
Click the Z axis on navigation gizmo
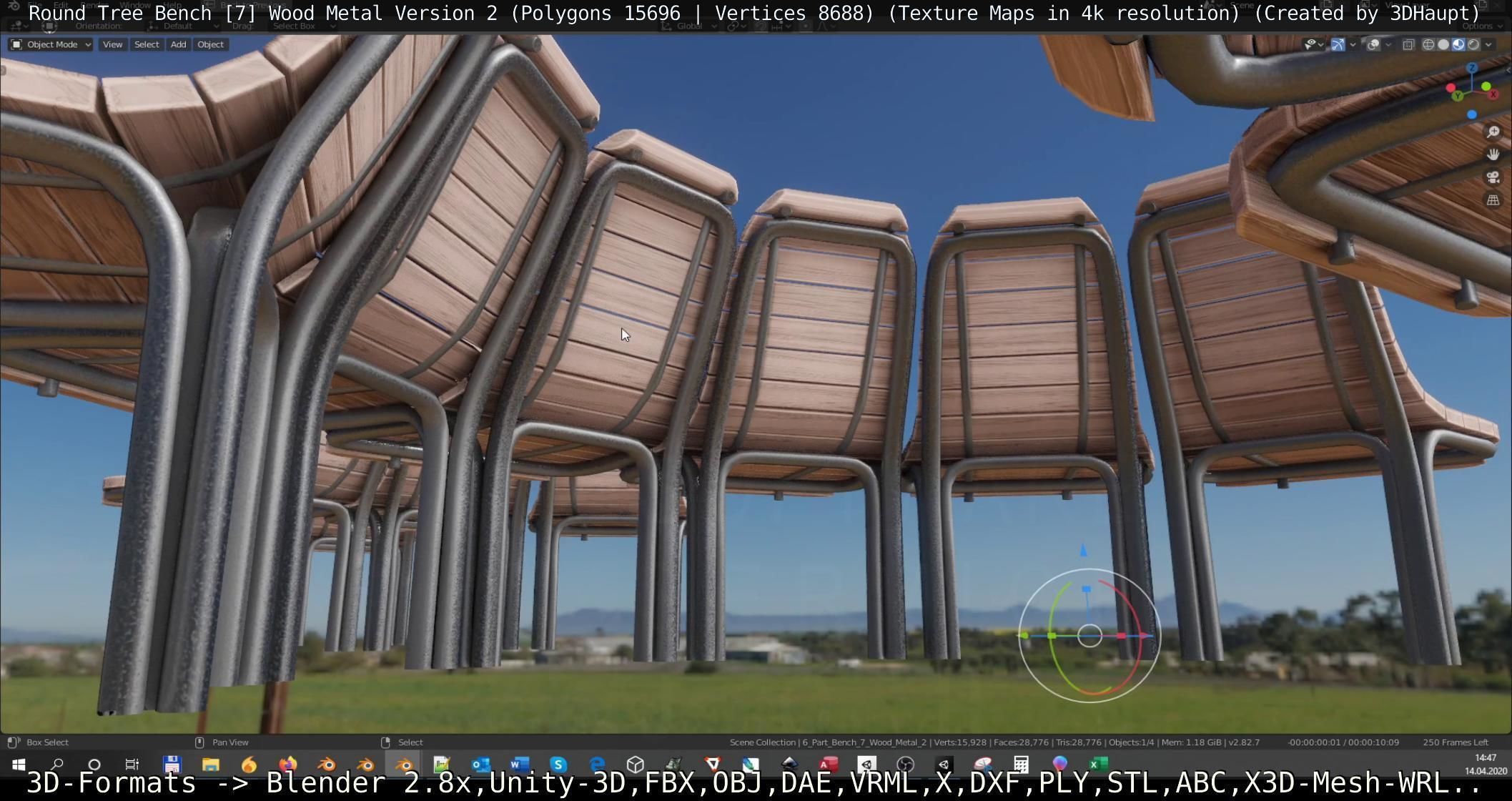tap(1472, 68)
